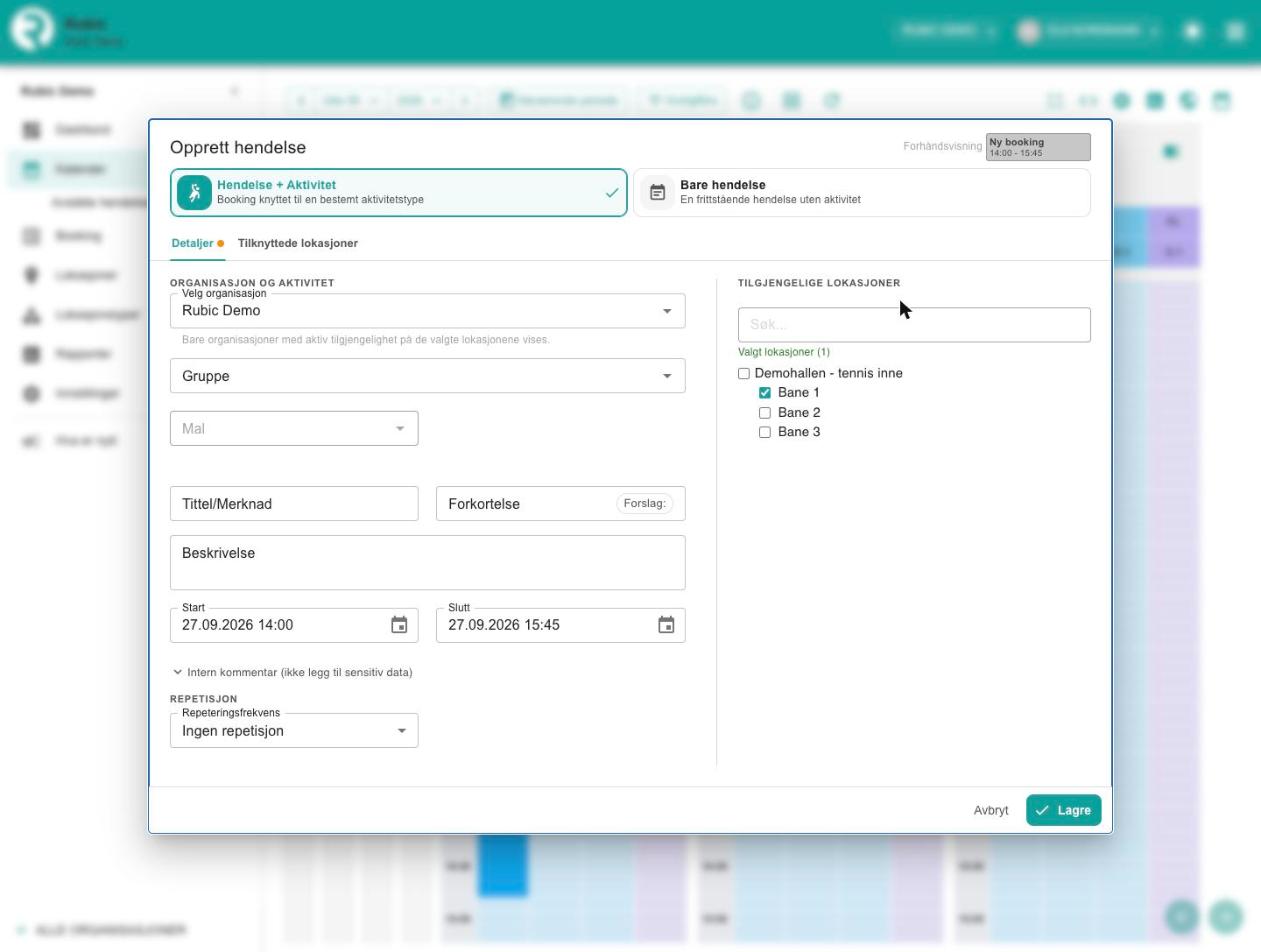This screenshot has width=1261, height=952.
Task: Click the running figure activity icon
Action: pos(194,192)
